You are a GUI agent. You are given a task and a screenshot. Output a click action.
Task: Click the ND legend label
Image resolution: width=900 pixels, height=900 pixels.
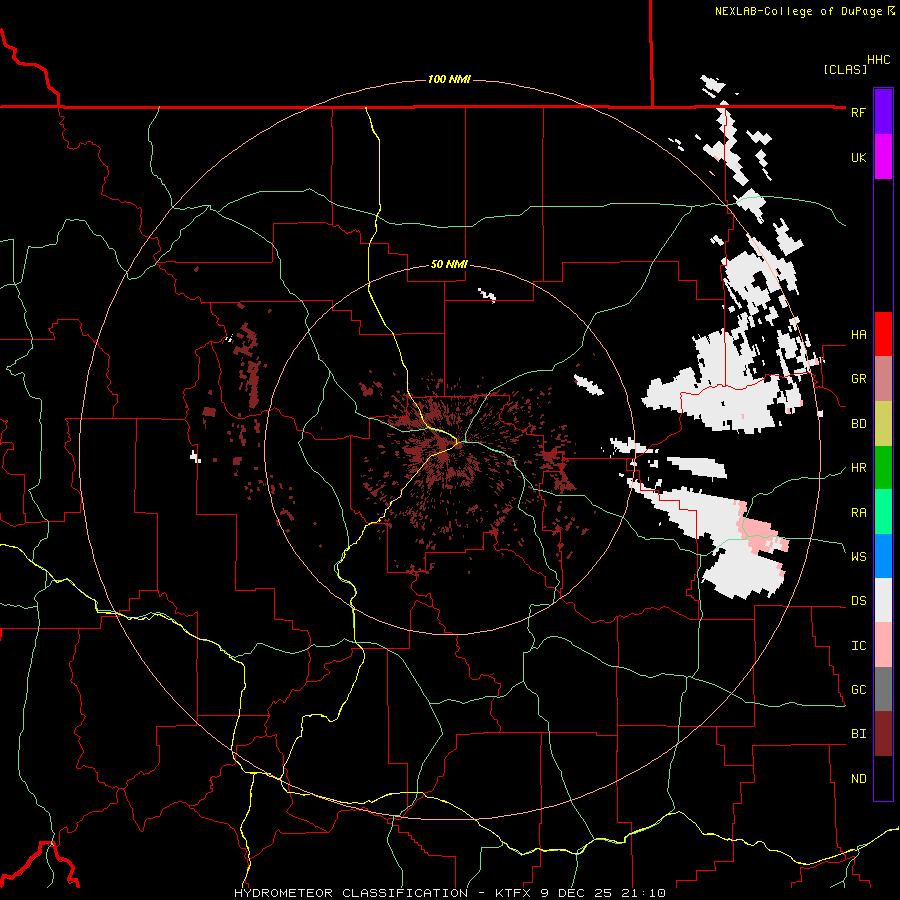tap(858, 779)
